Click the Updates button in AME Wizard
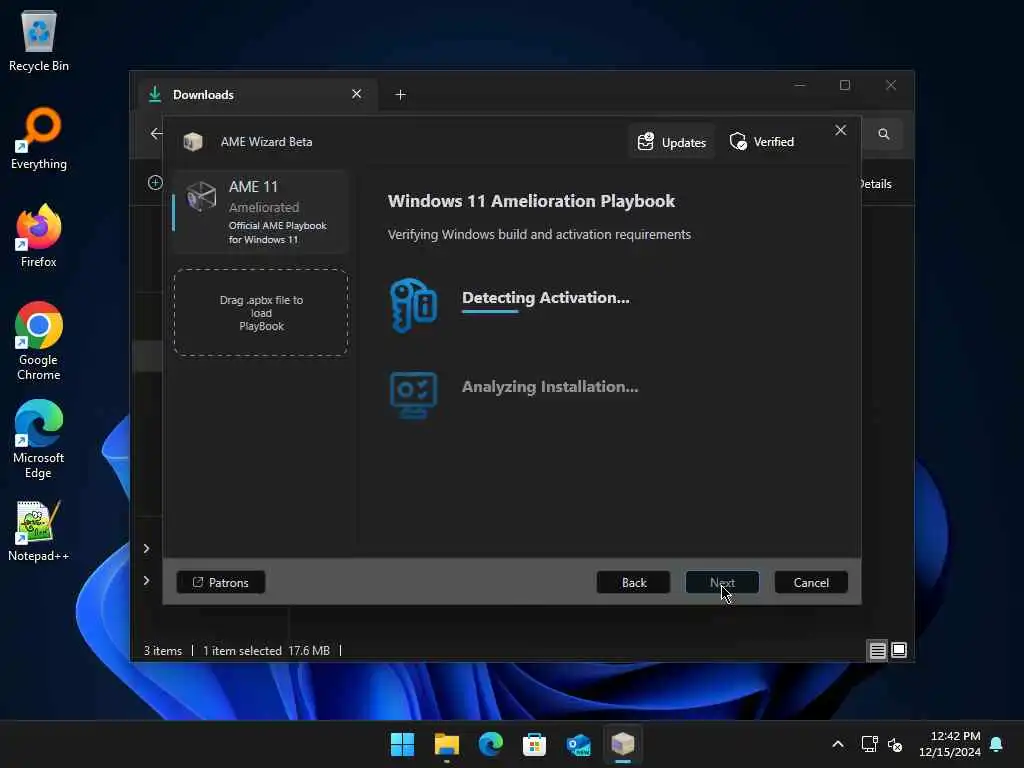This screenshot has width=1024, height=768. point(672,142)
